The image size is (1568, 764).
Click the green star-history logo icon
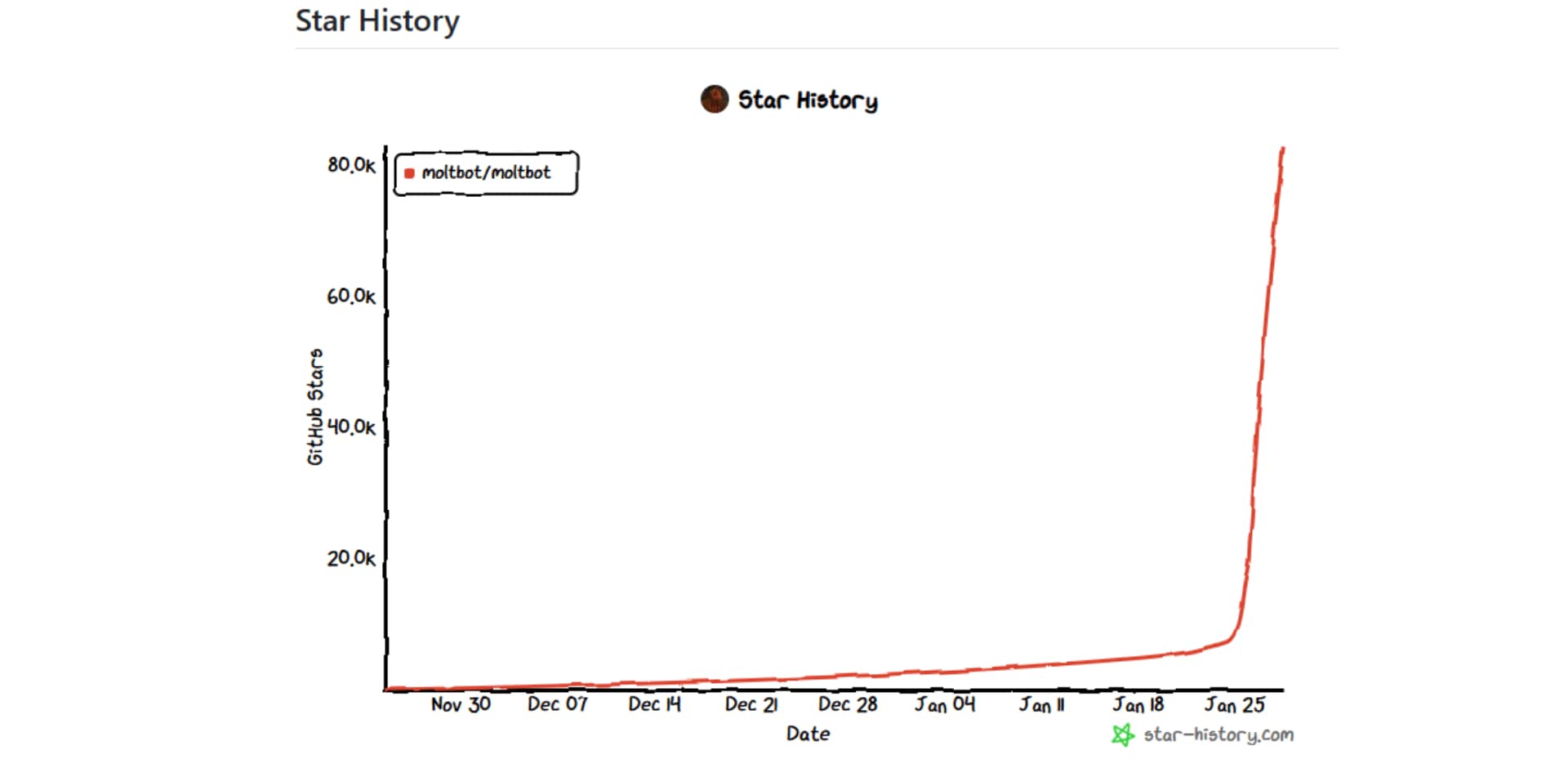point(1123,735)
